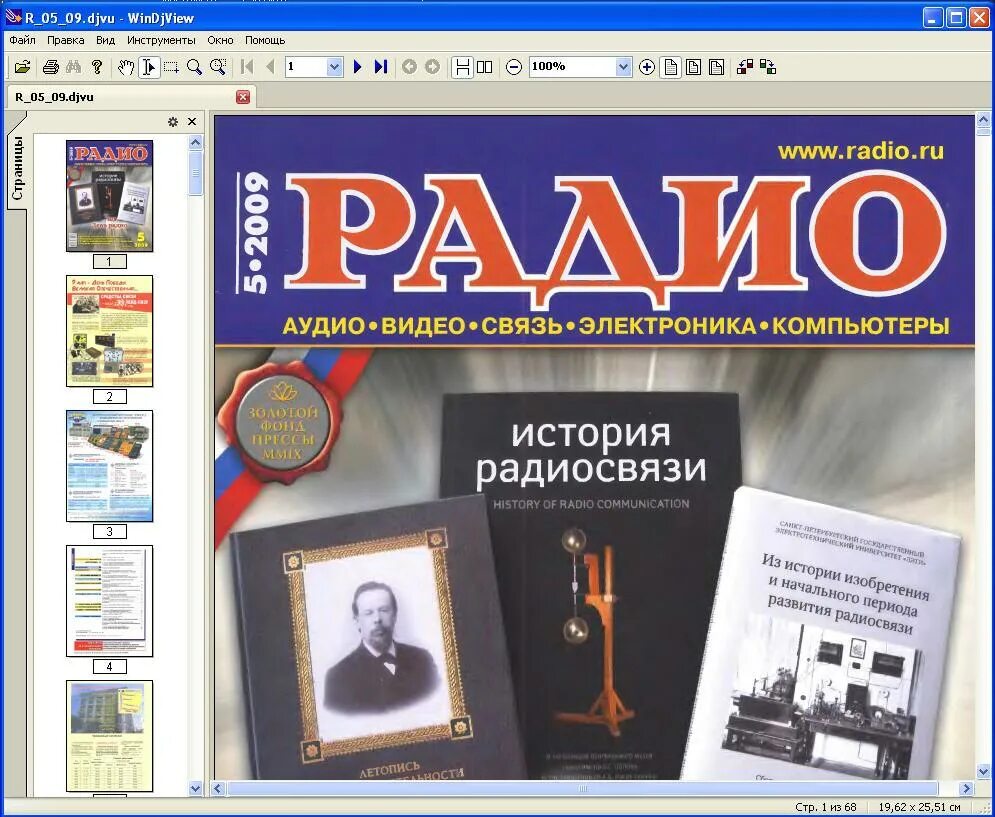Viewport: 995px width, 817px height.
Task: Go to previous page arrow
Action: click(x=270, y=67)
